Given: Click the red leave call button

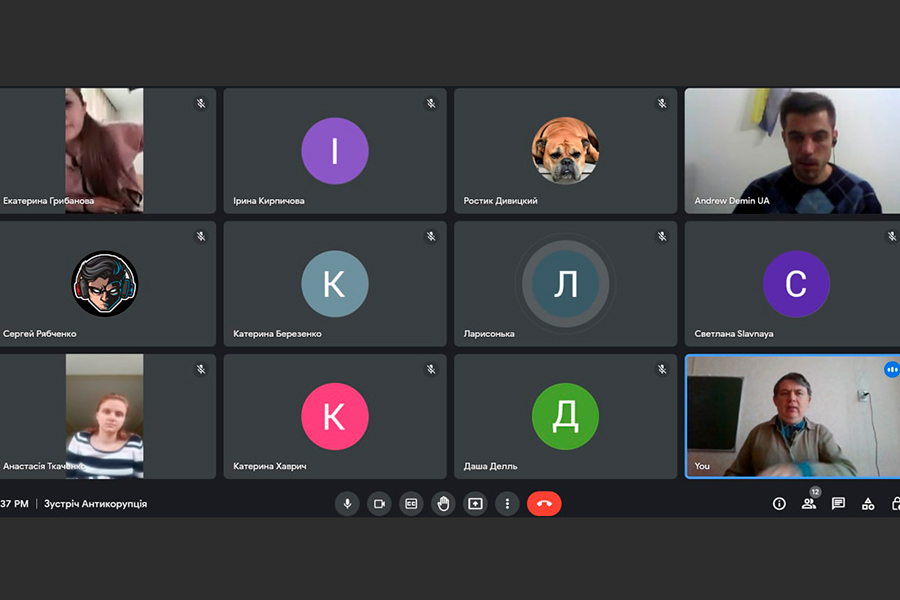Looking at the screenshot, I should [x=544, y=504].
